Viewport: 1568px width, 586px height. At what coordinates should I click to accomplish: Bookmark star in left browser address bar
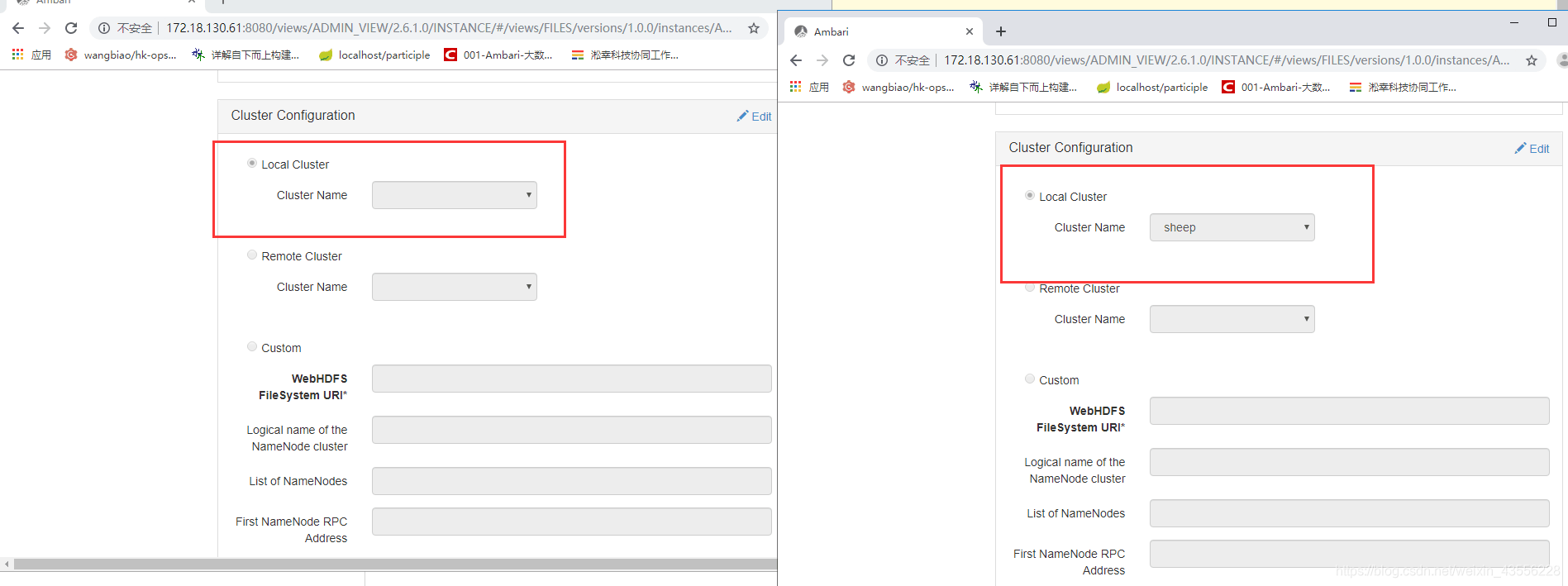point(754,28)
